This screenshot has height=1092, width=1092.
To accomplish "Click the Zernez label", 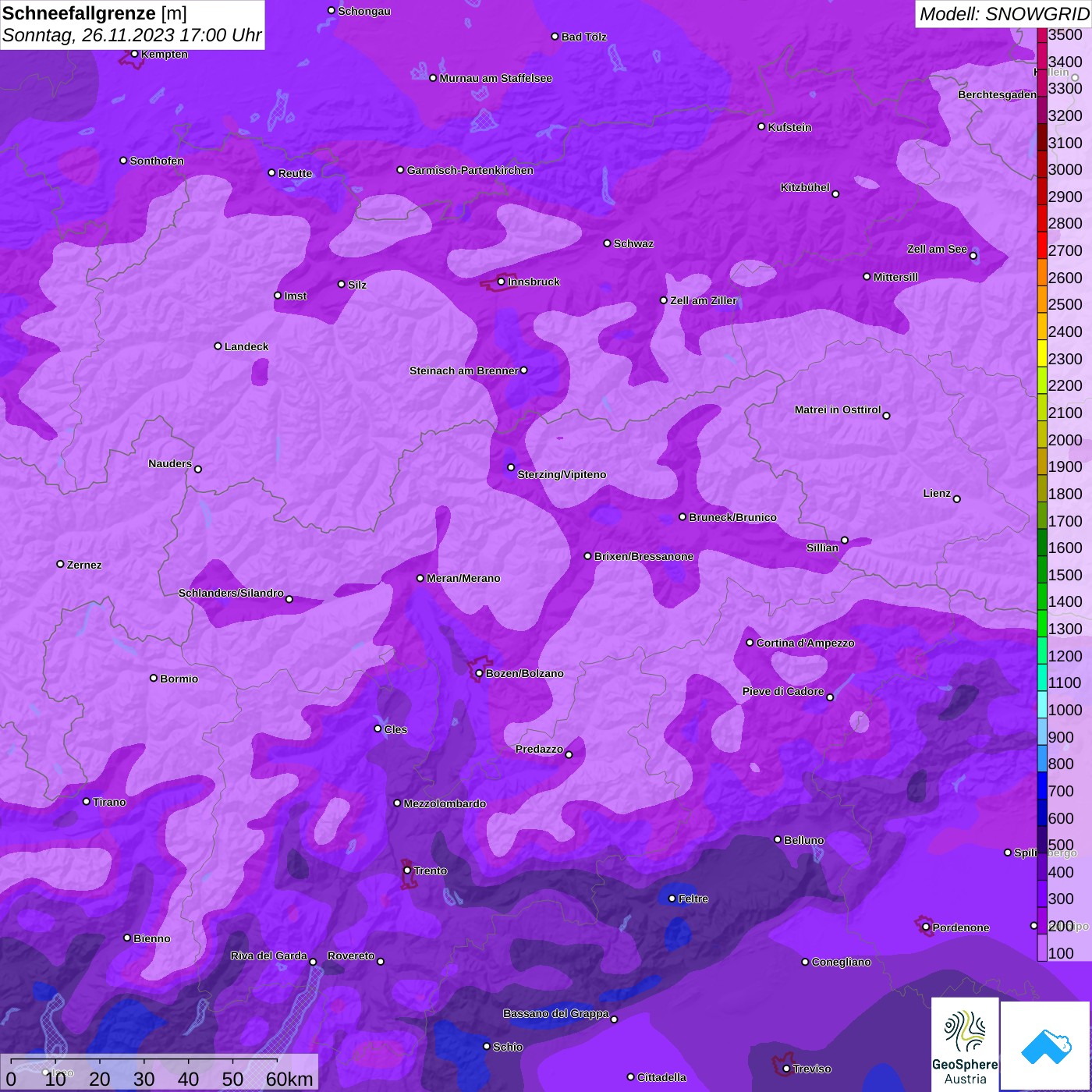I will [x=84, y=565].
